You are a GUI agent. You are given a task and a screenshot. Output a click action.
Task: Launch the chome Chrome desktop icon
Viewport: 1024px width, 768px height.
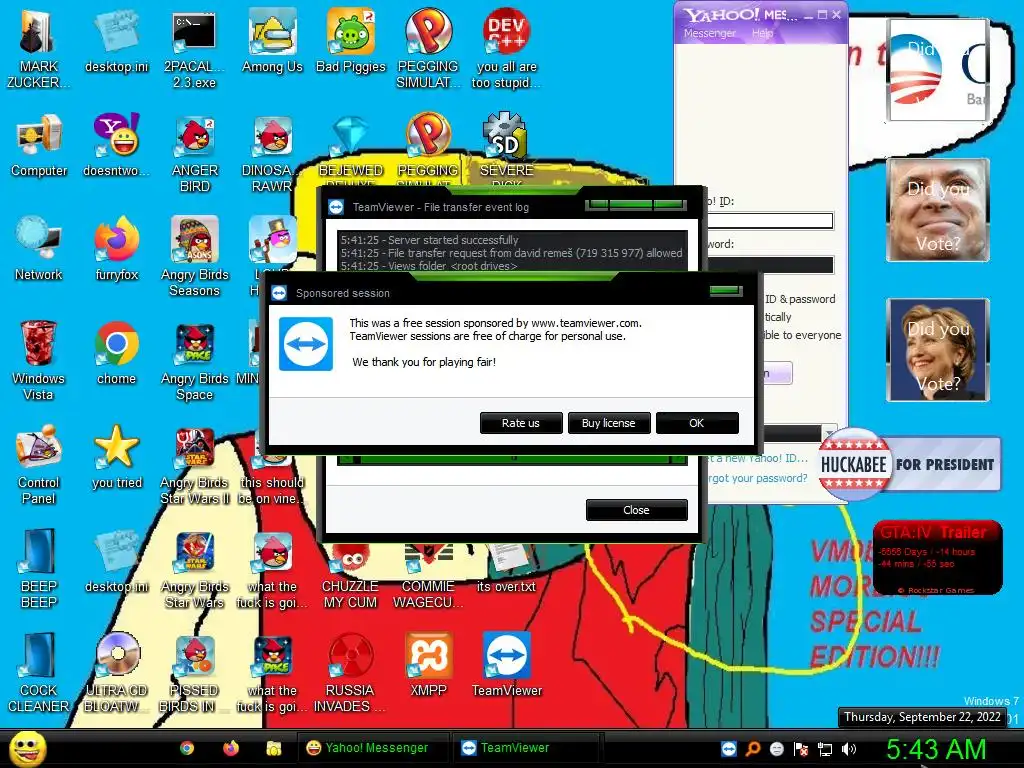tap(116, 353)
